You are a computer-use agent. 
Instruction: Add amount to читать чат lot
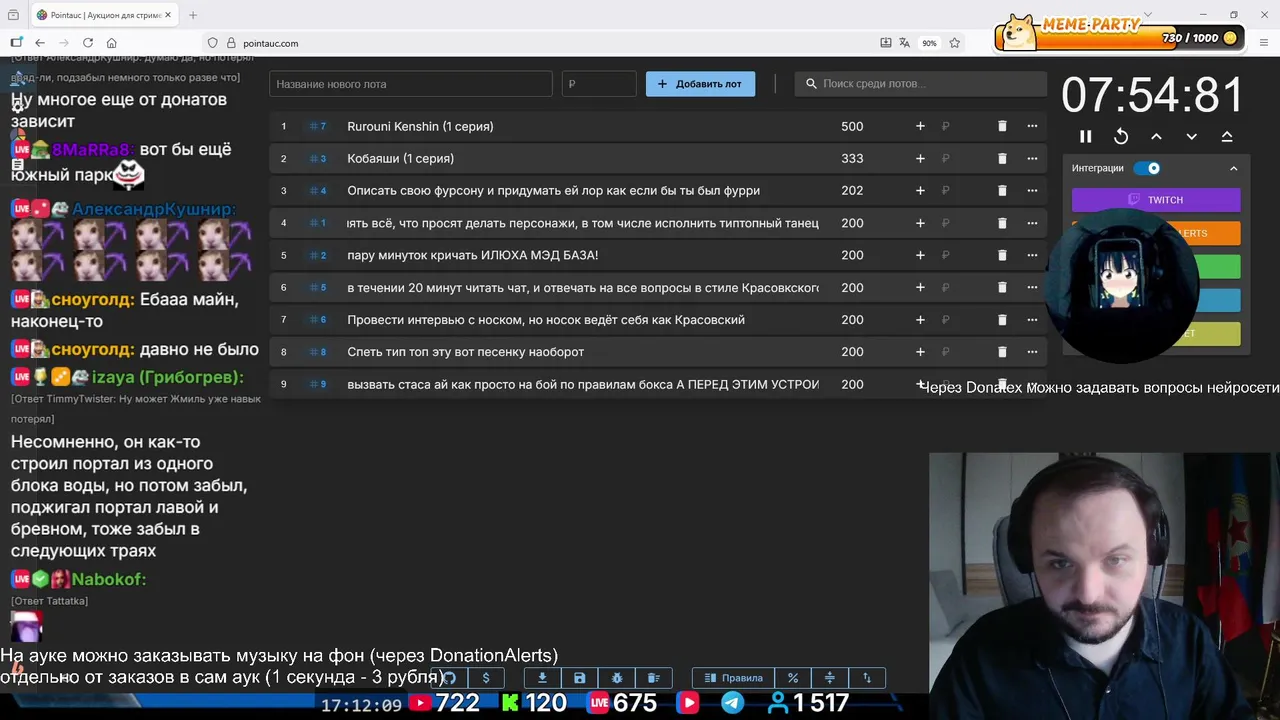pos(920,287)
